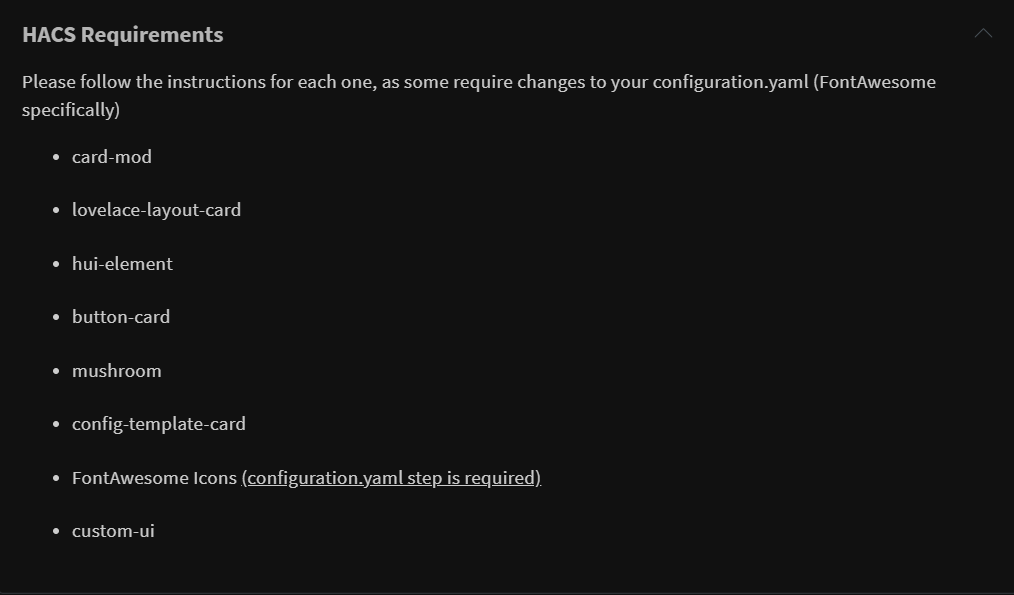This screenshot has height=595, width=1014.
Task: Select the lovelace-layout-card entry
Action: pos(156,210)
